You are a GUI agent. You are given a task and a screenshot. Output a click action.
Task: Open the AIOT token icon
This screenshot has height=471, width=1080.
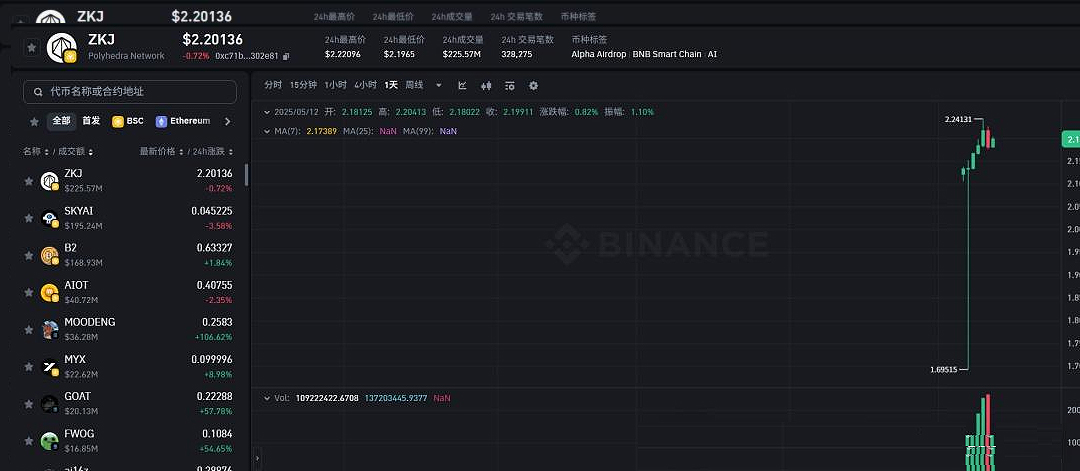50,293
